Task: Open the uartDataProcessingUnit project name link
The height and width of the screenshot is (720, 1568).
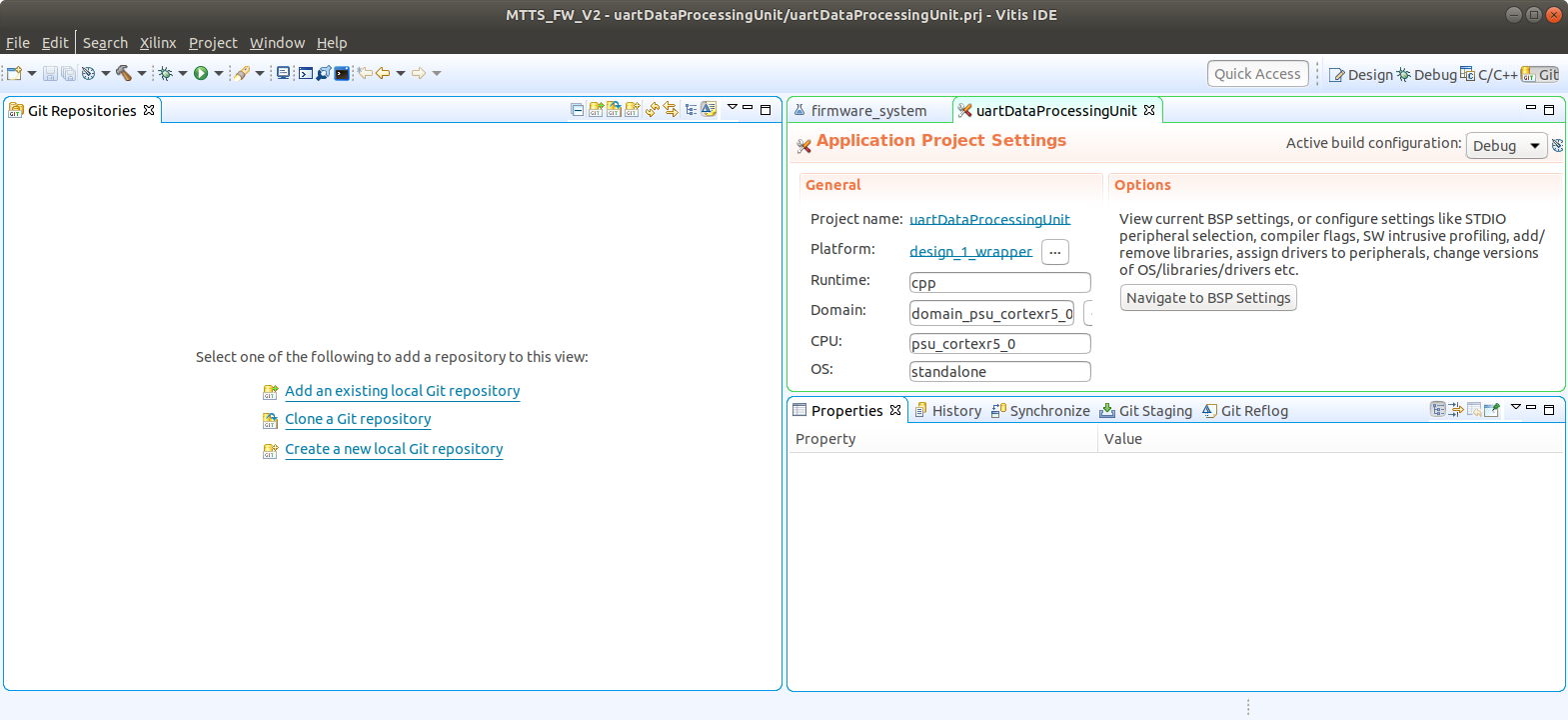Action: (989, 219)
